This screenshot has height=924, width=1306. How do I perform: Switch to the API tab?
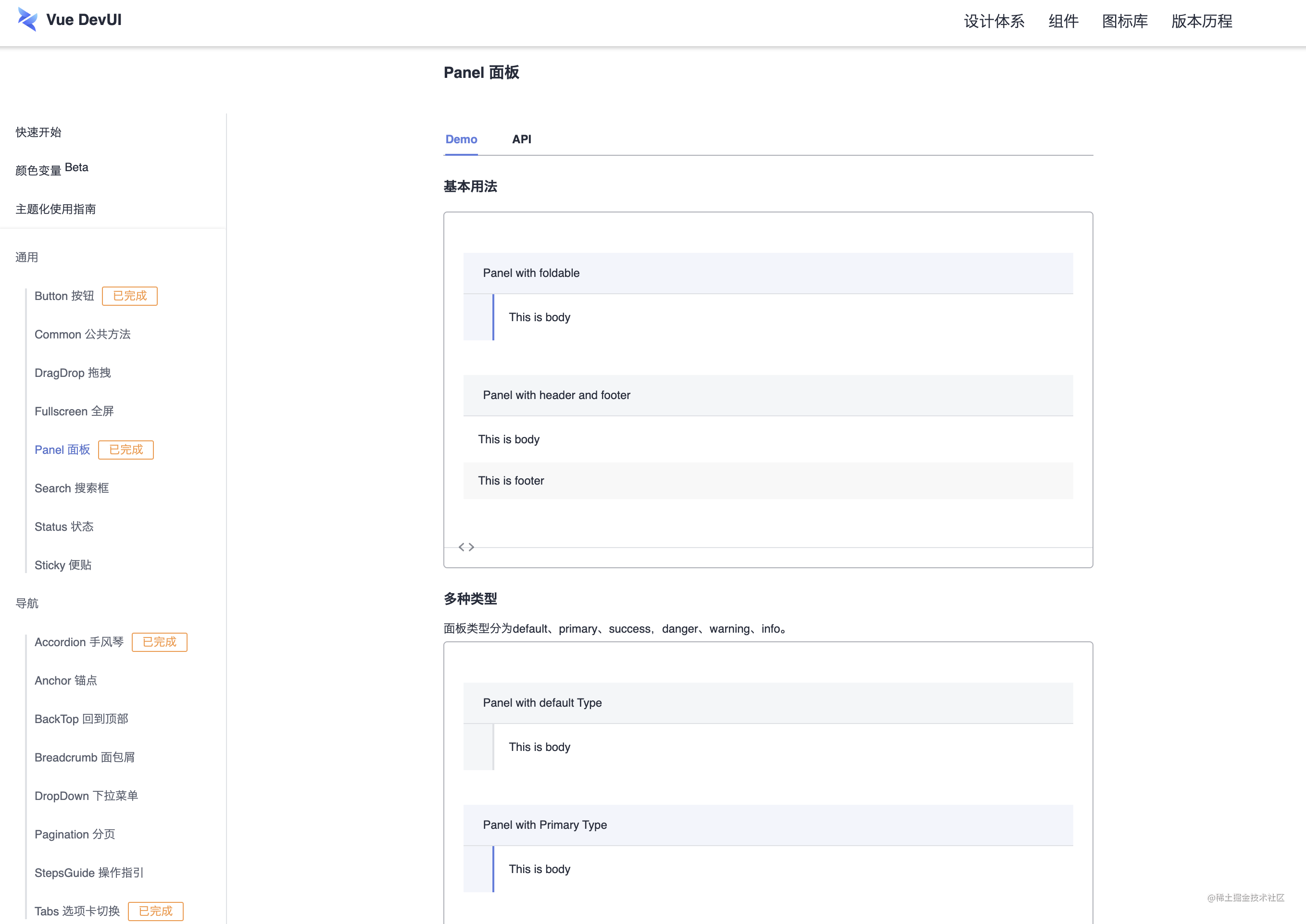(x=521, y=139)
